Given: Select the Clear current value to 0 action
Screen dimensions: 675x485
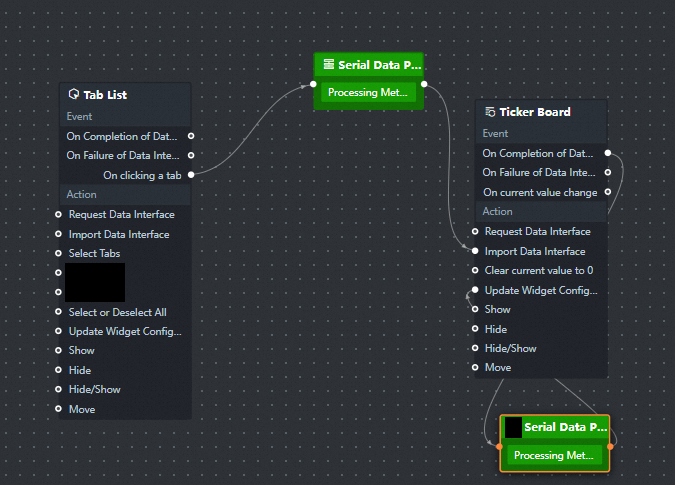Looking at the screenshot, I should [x=539, y=271].
